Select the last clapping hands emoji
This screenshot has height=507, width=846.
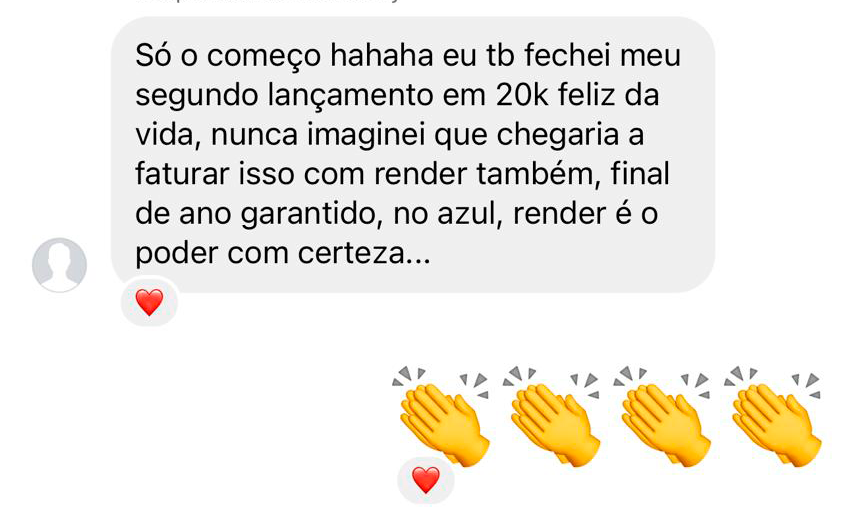[774, 416]
